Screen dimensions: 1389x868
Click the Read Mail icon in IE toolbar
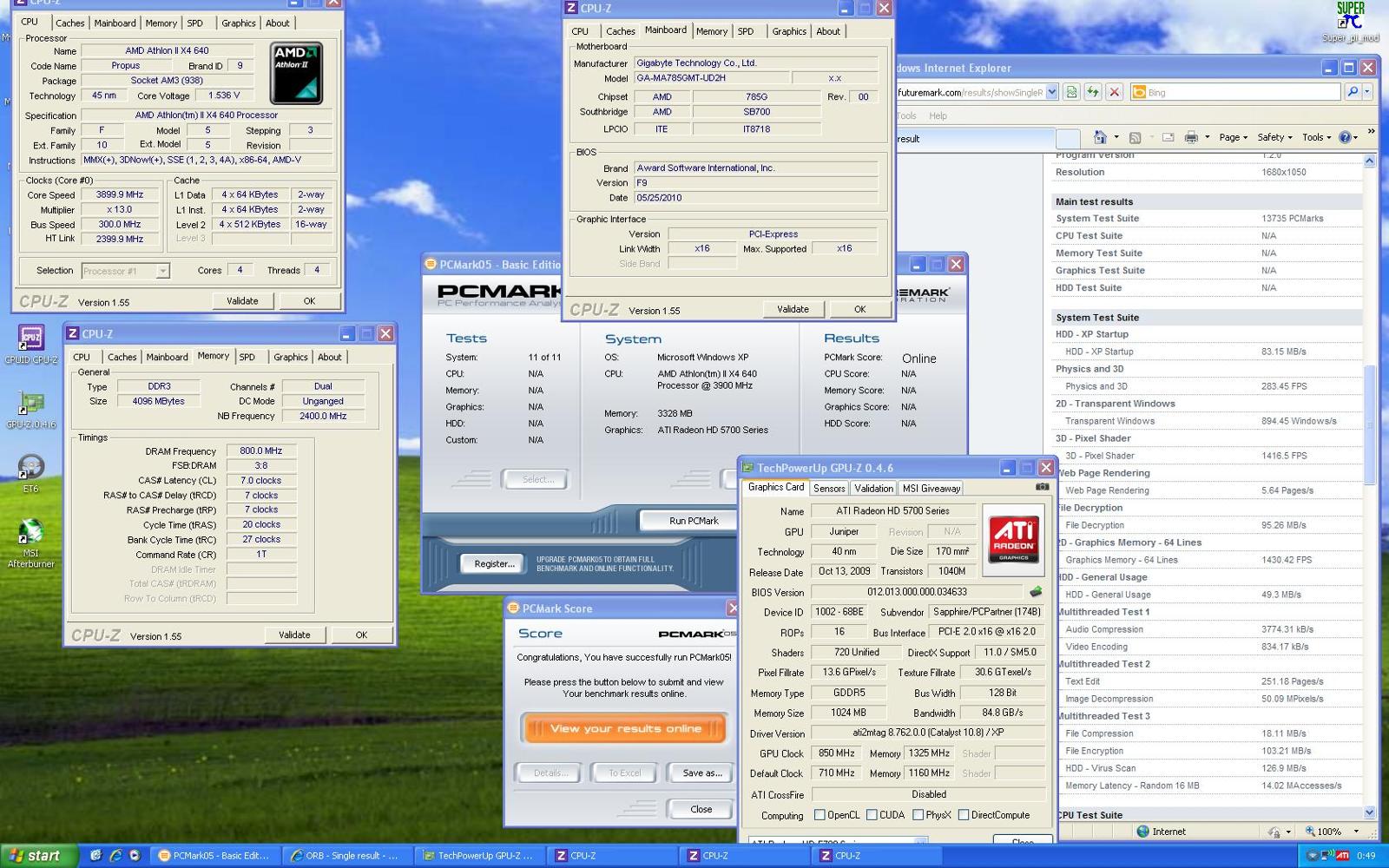[1168, 137]
